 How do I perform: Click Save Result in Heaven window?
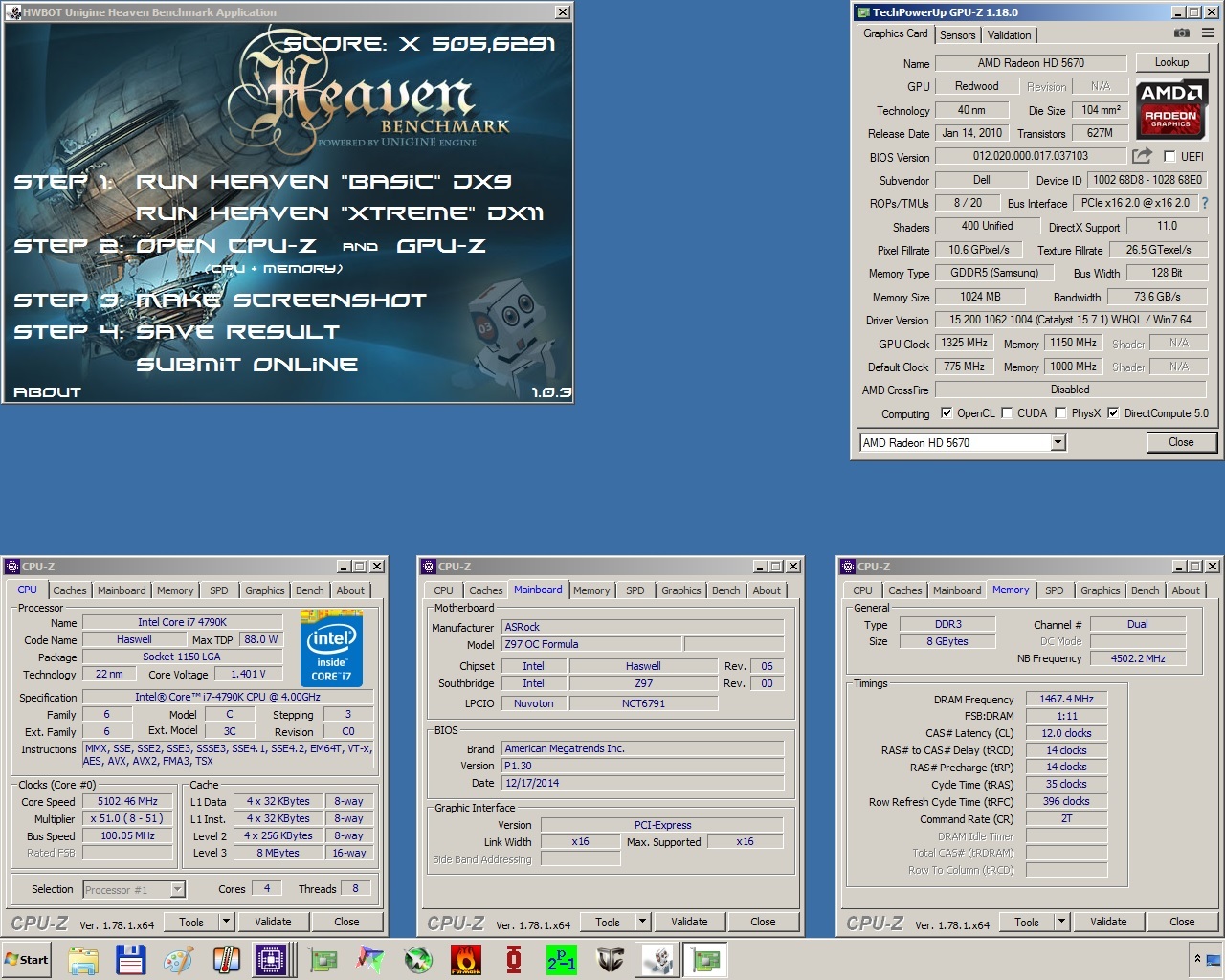[238, 332]
